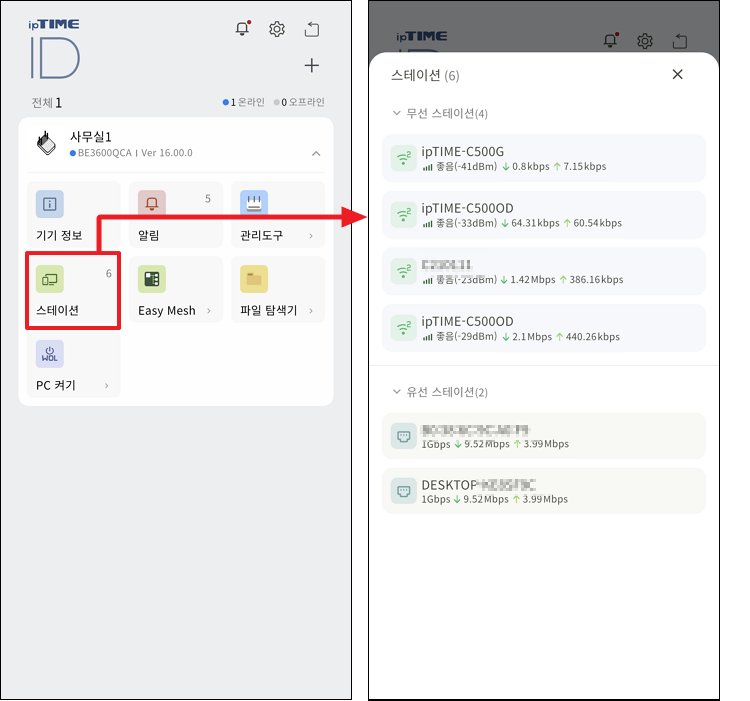
Task: Click the 1 온라인 status filter
Action: 243,102
